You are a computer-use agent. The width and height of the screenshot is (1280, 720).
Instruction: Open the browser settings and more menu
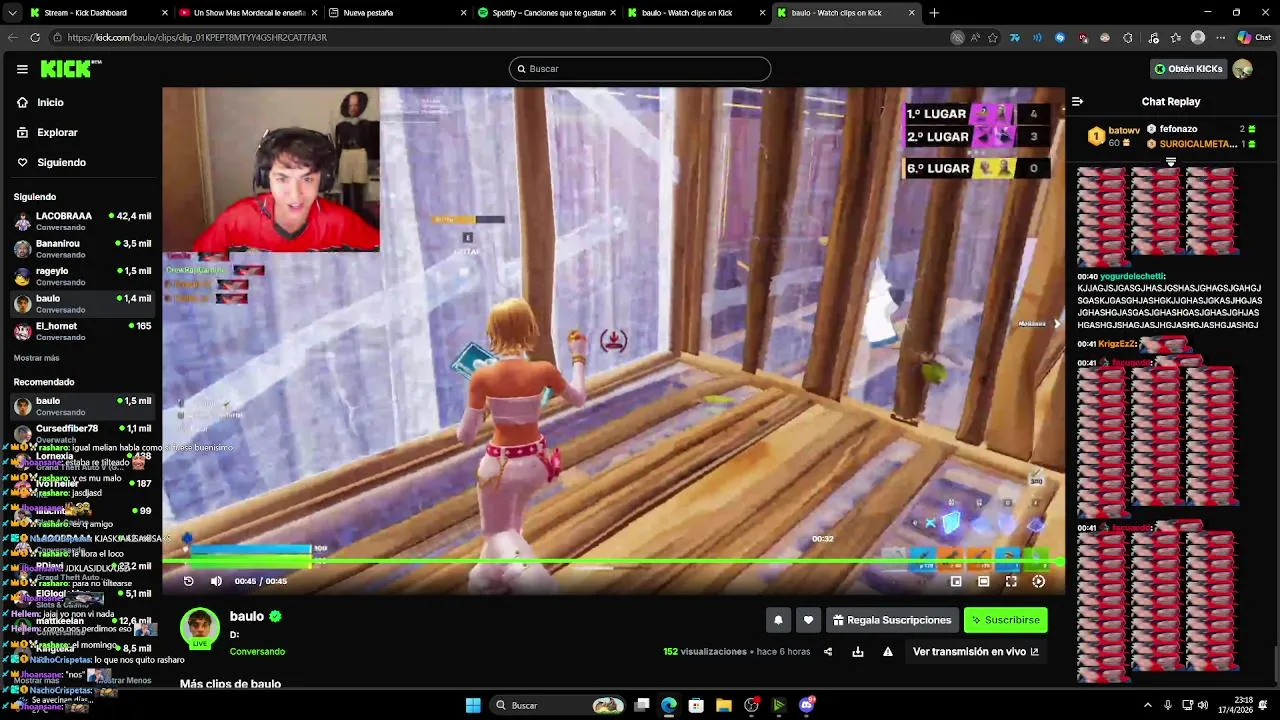tap(1220, 37)
